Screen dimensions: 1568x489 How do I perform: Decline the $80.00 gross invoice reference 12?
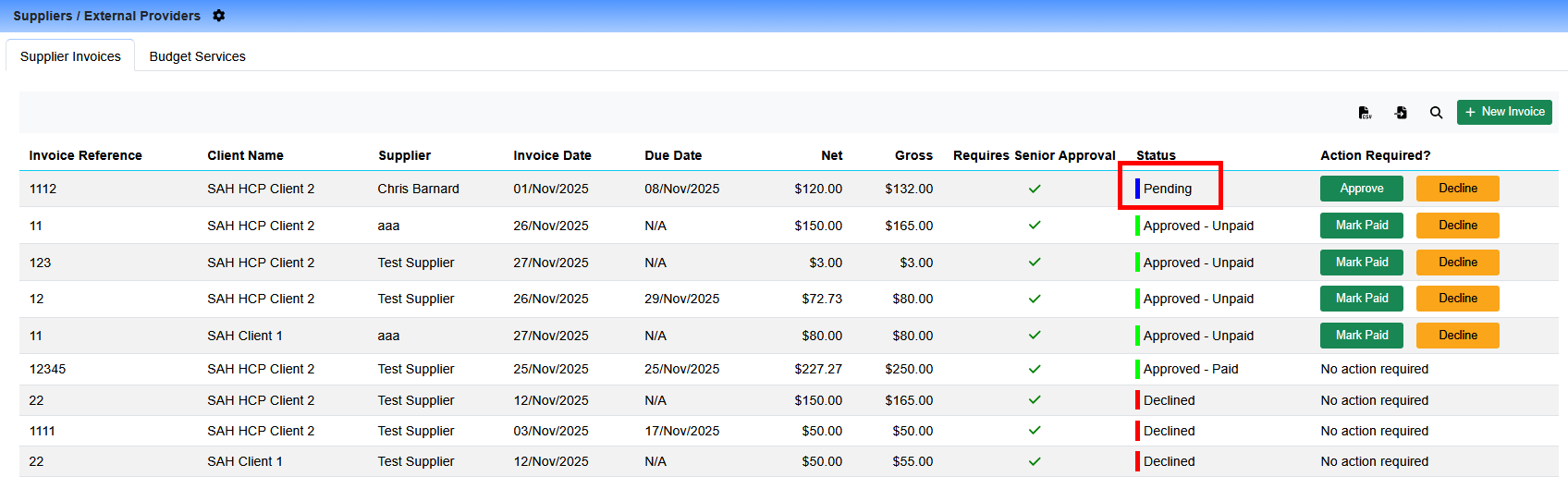[1457, 299]
